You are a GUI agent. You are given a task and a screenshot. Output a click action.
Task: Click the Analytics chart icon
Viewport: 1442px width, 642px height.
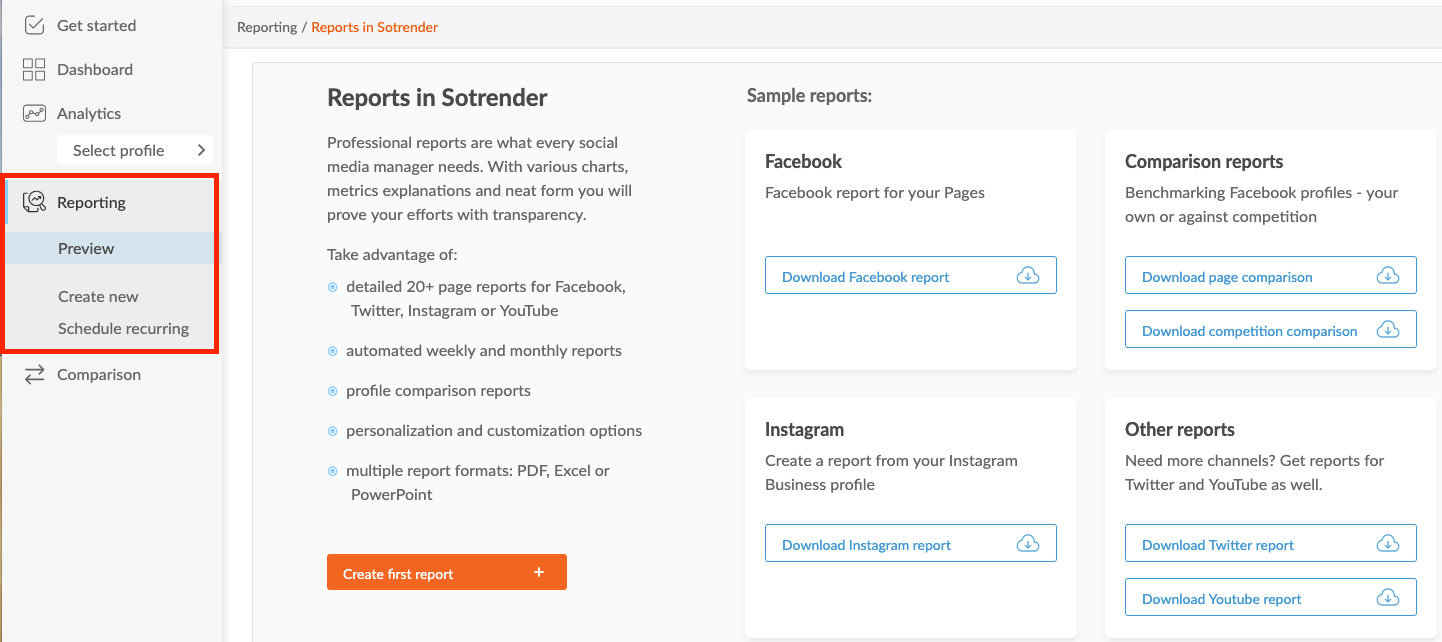tap(34, 113)
